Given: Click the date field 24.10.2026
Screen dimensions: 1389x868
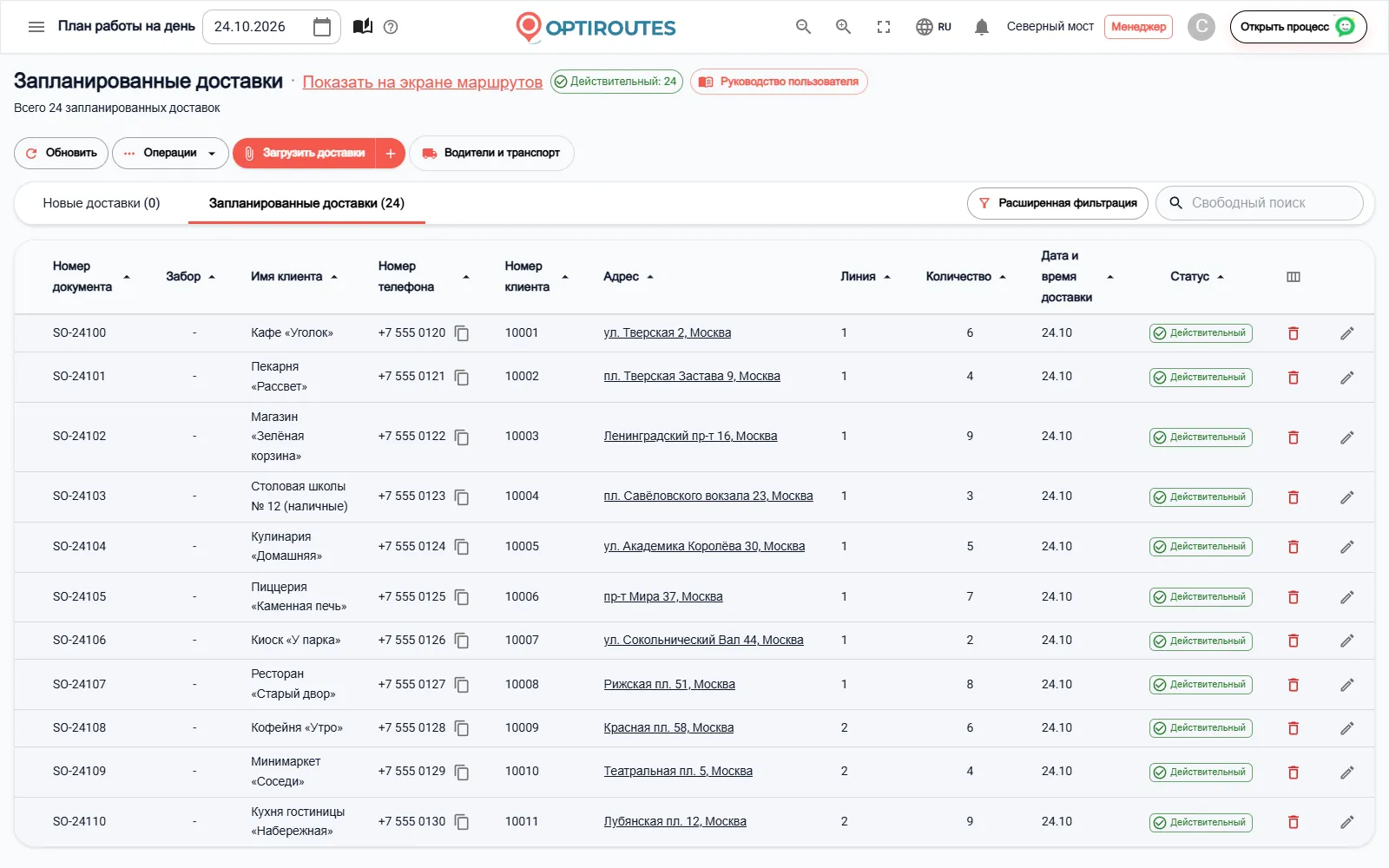Looking at the screenshot, I should coord(271,27).
